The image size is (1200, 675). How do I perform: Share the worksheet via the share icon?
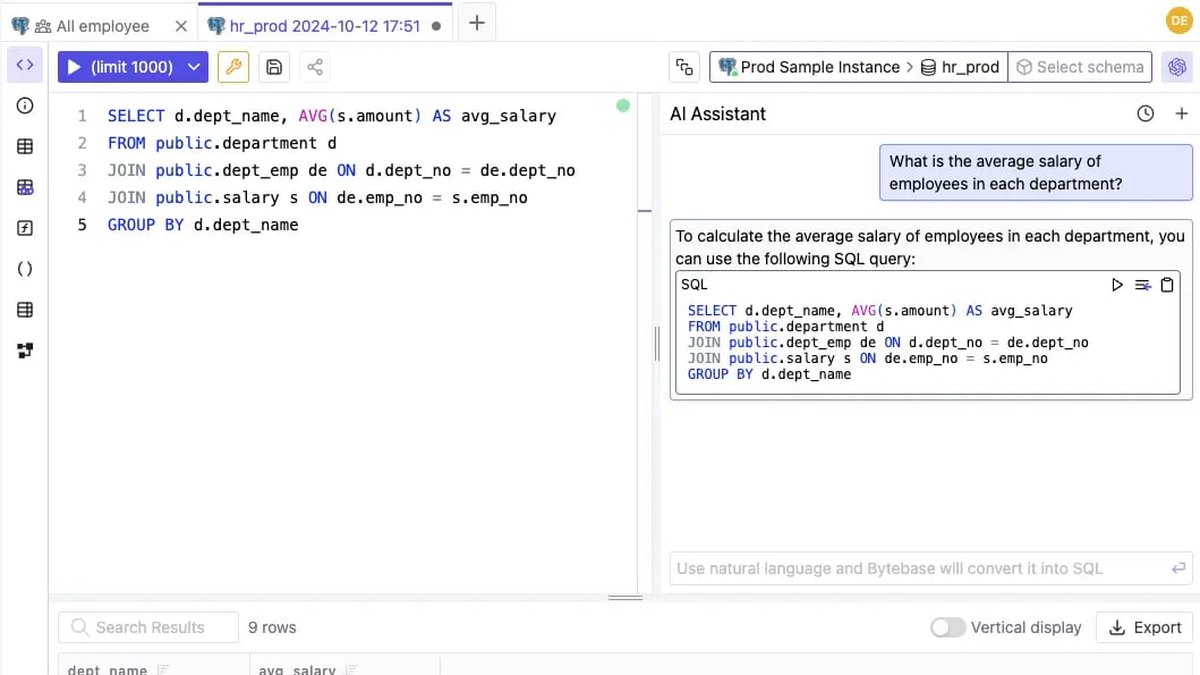(x=315, y=67)
